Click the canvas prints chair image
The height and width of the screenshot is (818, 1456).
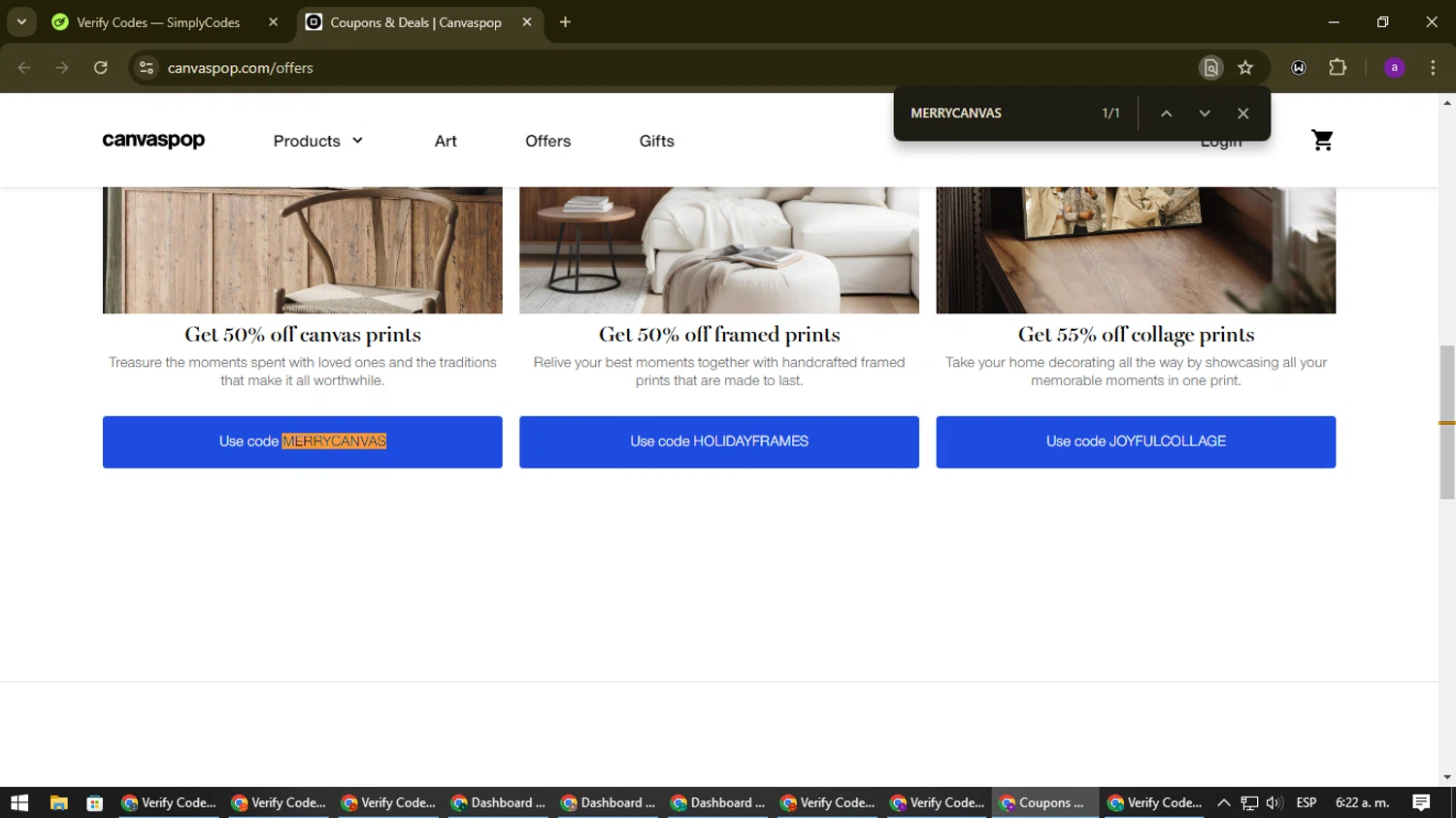click(303, 250)
